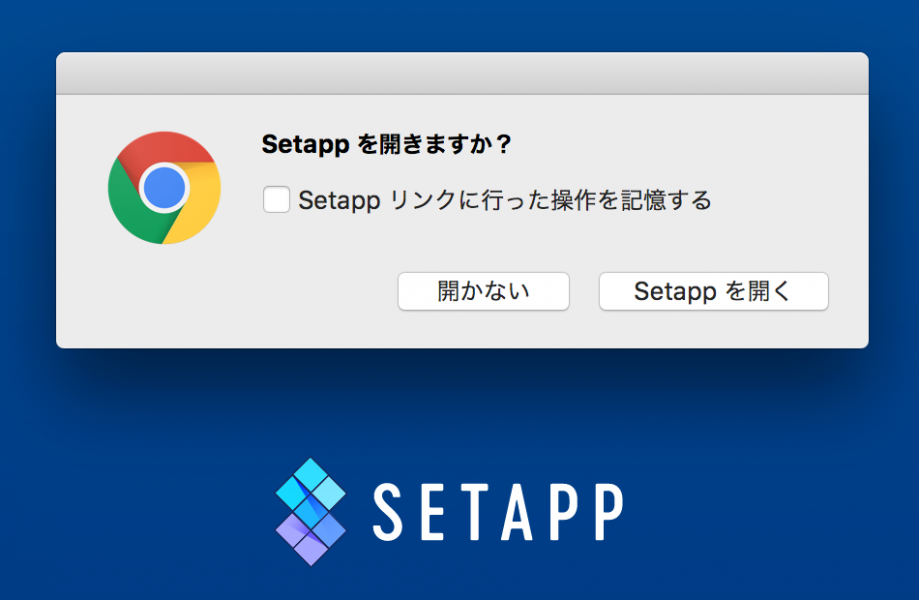Click the letter T in SETAPP wordmark
Screen dimensions: 919x600
click(x=473, y=512)
